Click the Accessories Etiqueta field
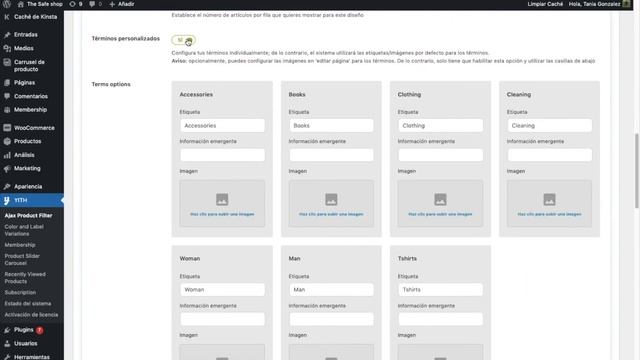 point(222,126)
